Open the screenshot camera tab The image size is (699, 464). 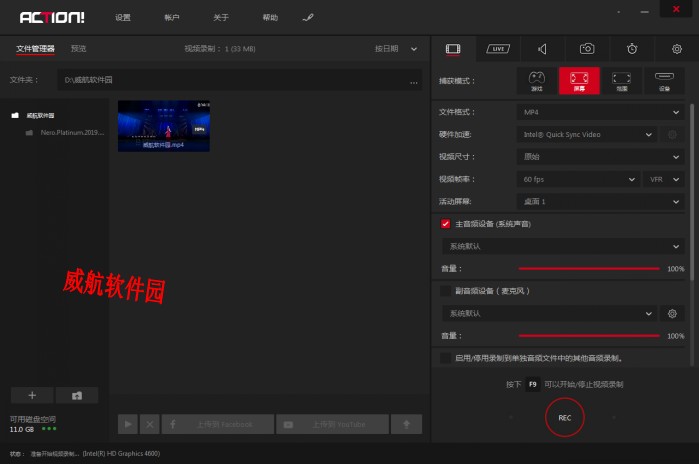[x=588, y=48]
